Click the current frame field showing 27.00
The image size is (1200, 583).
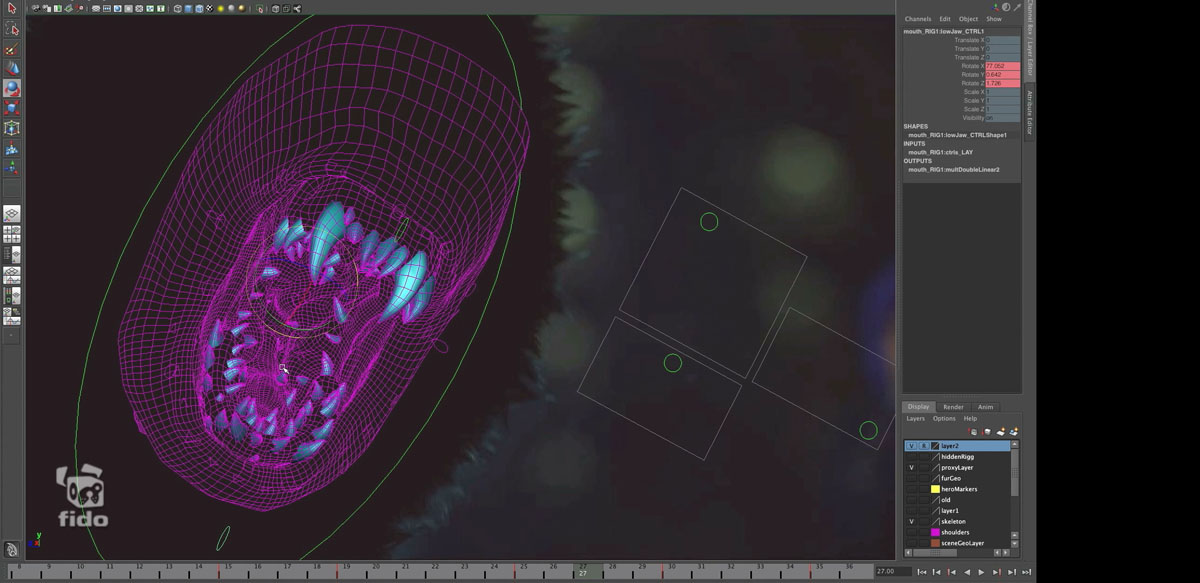pyautogui.click(x=893, y=572)
